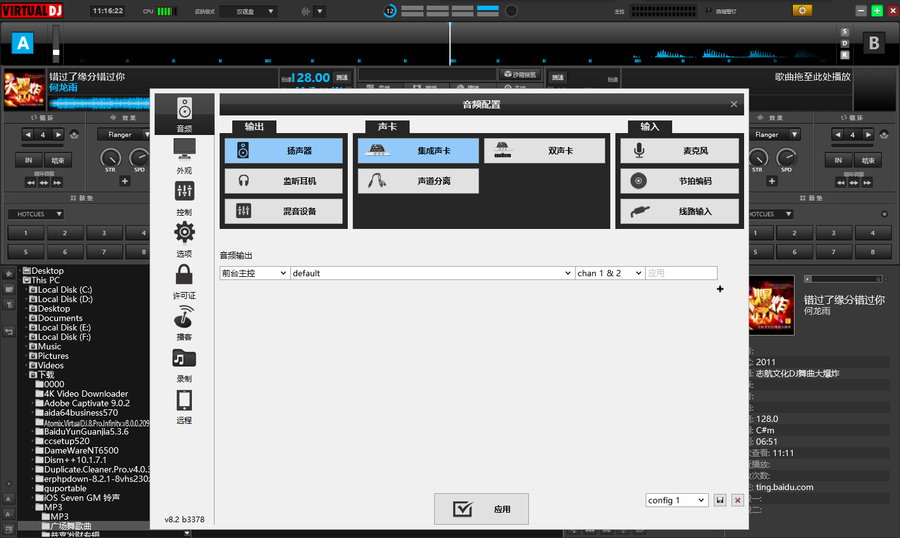
Task: Open the 'config 1' preset dropdown
Action: pyautogui.click(x=677, y=500)
